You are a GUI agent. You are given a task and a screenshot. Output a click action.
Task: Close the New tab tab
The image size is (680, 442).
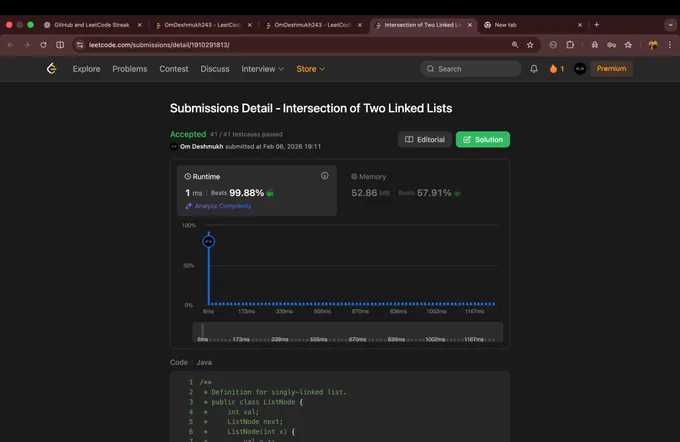tap(580, 25)
